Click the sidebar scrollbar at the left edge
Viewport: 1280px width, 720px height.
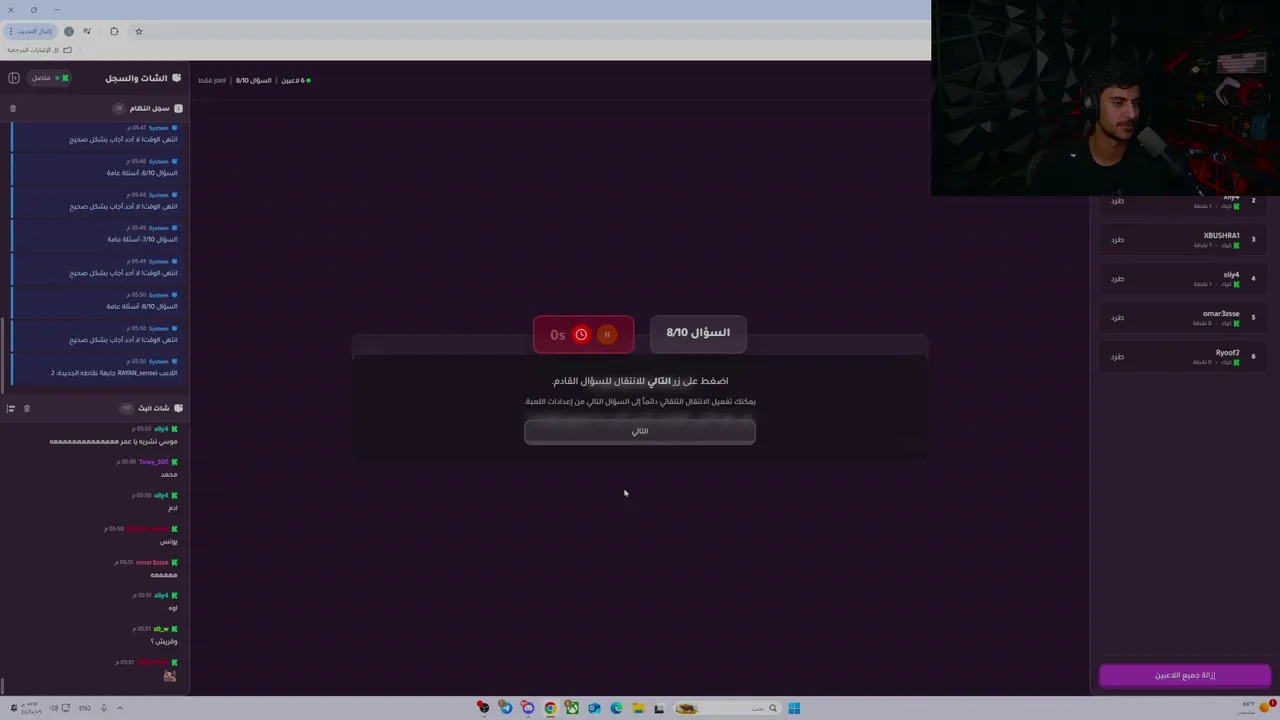[x=3, y=355]
